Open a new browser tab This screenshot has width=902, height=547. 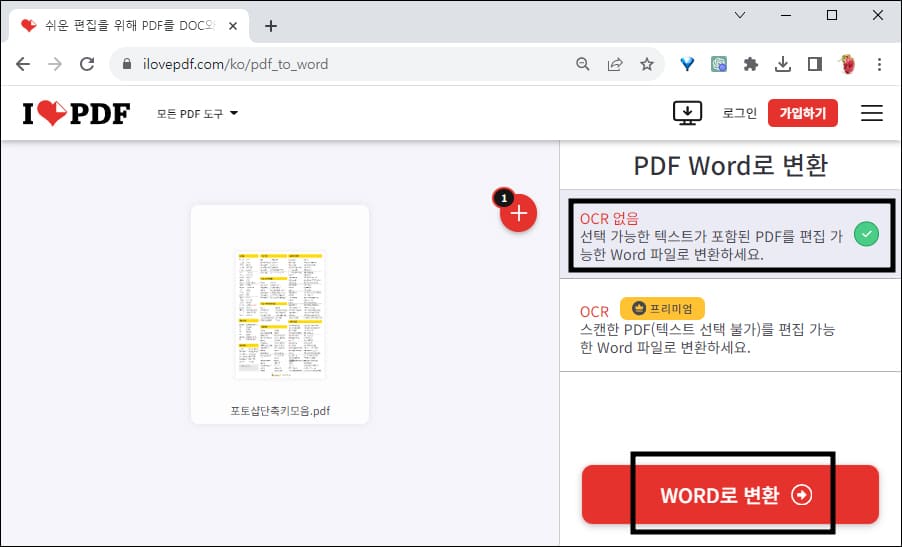point(271,26)
